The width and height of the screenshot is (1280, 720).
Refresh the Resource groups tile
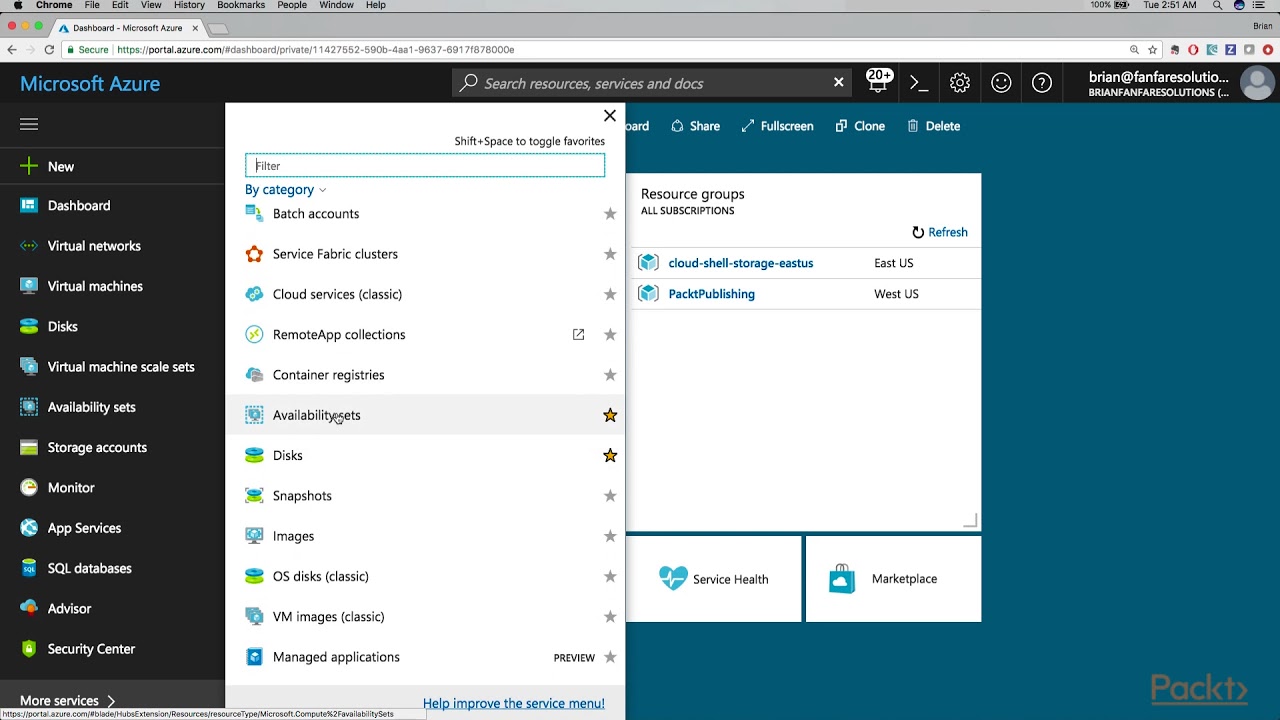pyautogui.click(x=939, y=232)
